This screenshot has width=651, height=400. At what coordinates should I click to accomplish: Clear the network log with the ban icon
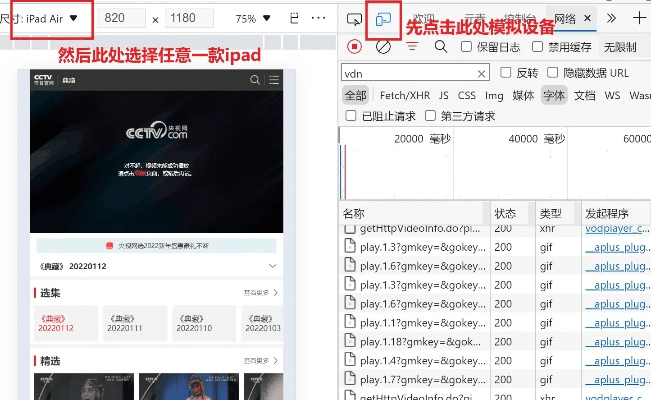[383, 47]
